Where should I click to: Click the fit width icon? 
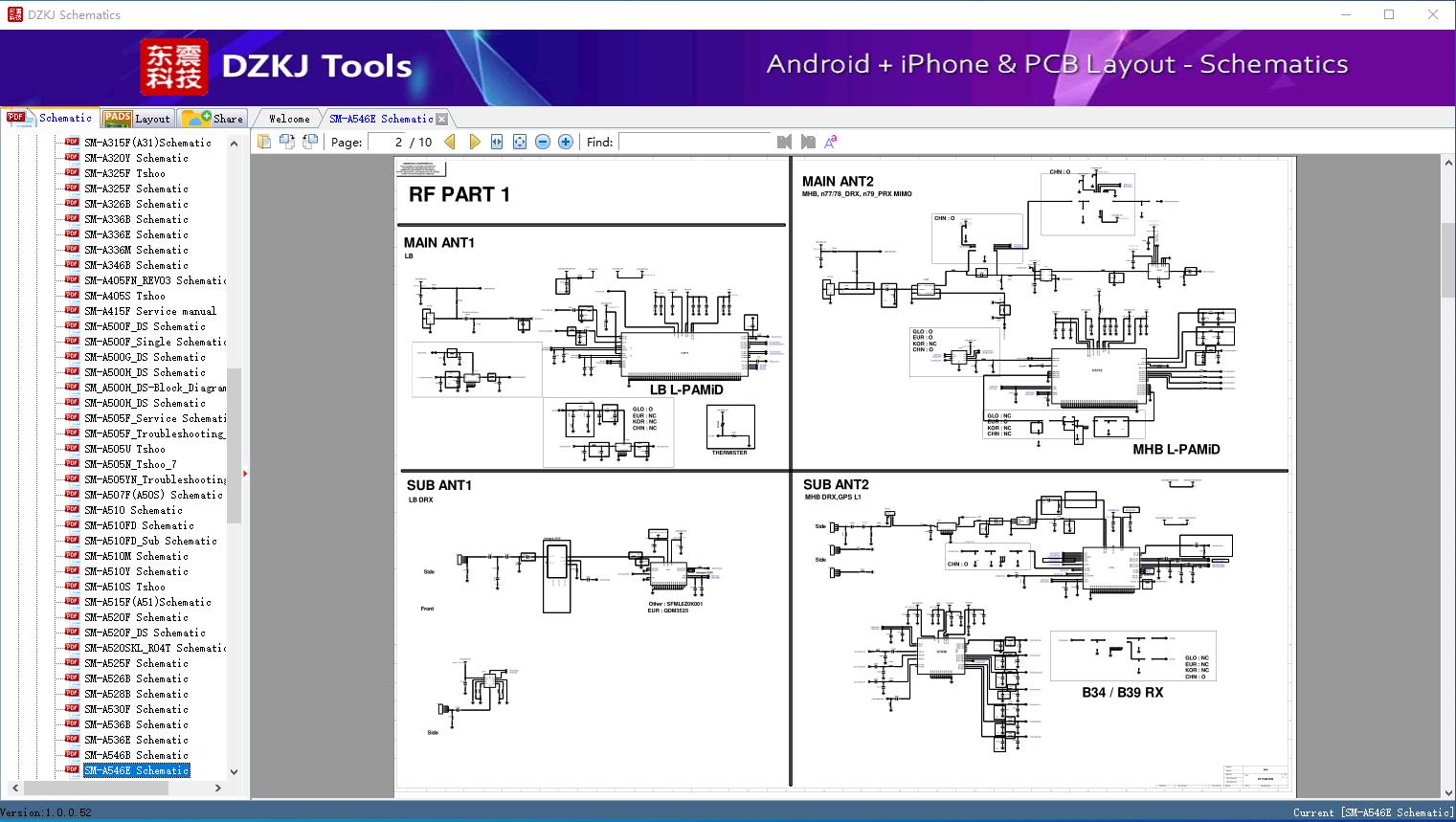(497, 142)
